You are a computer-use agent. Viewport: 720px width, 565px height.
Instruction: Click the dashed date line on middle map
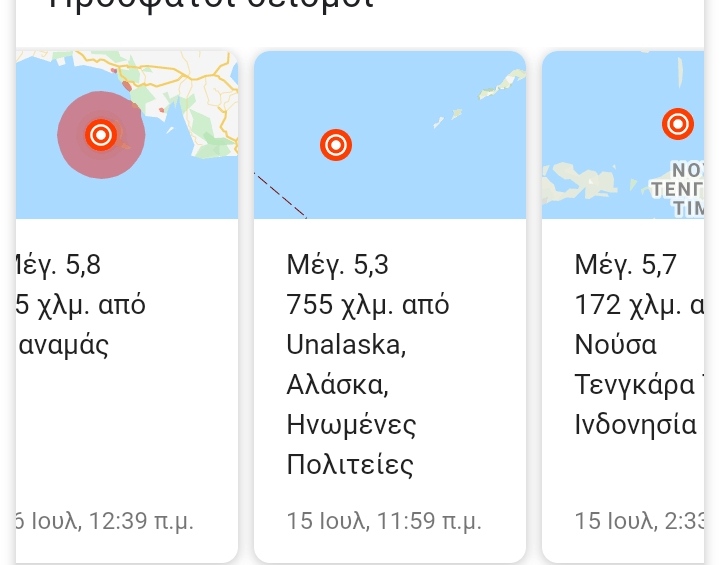tap(281, 195)
